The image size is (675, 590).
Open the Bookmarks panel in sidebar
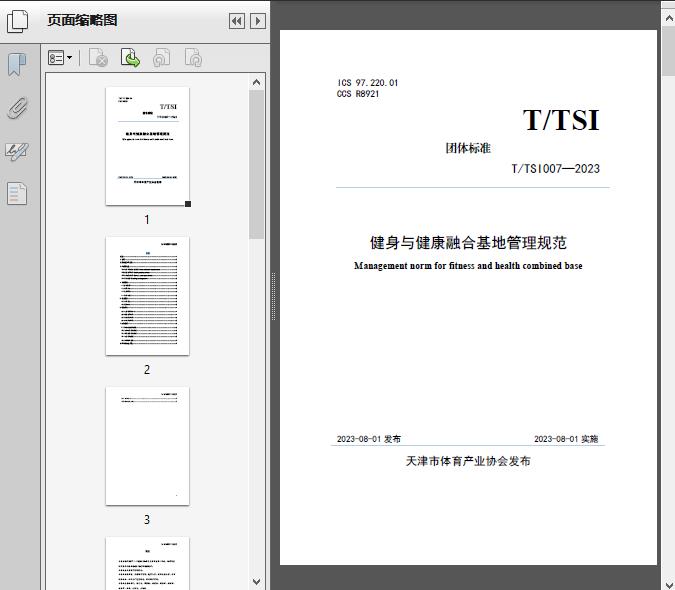[17, 65]
